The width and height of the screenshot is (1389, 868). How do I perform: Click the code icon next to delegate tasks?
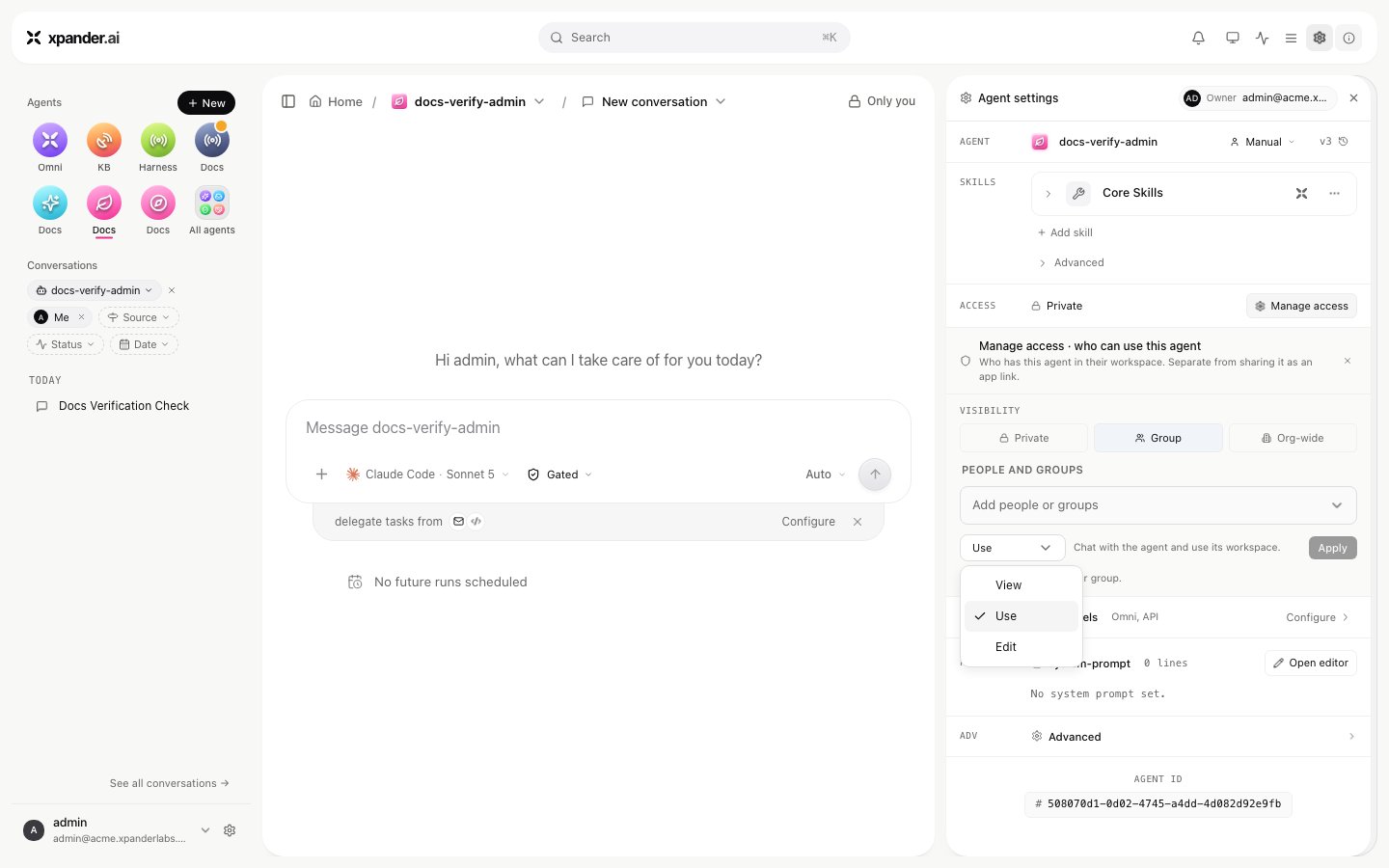point(477,522)
